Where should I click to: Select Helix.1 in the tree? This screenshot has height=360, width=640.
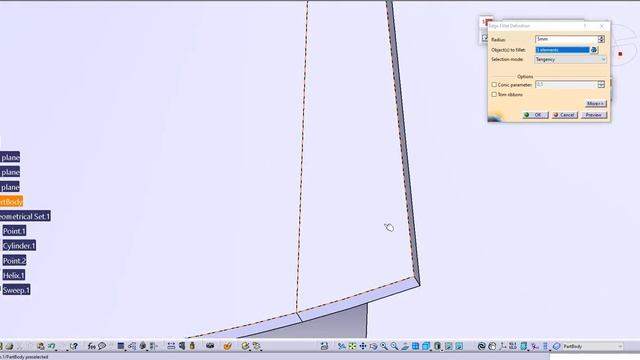13,275
